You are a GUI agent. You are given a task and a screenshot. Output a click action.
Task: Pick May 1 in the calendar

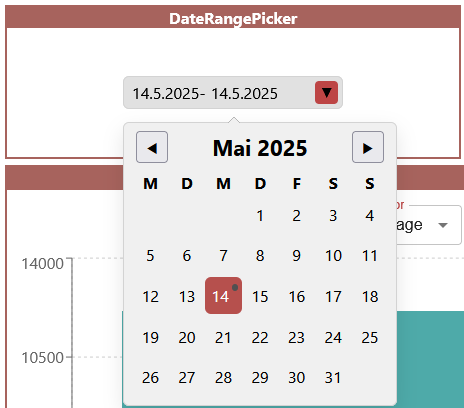(x=260, y=216)
